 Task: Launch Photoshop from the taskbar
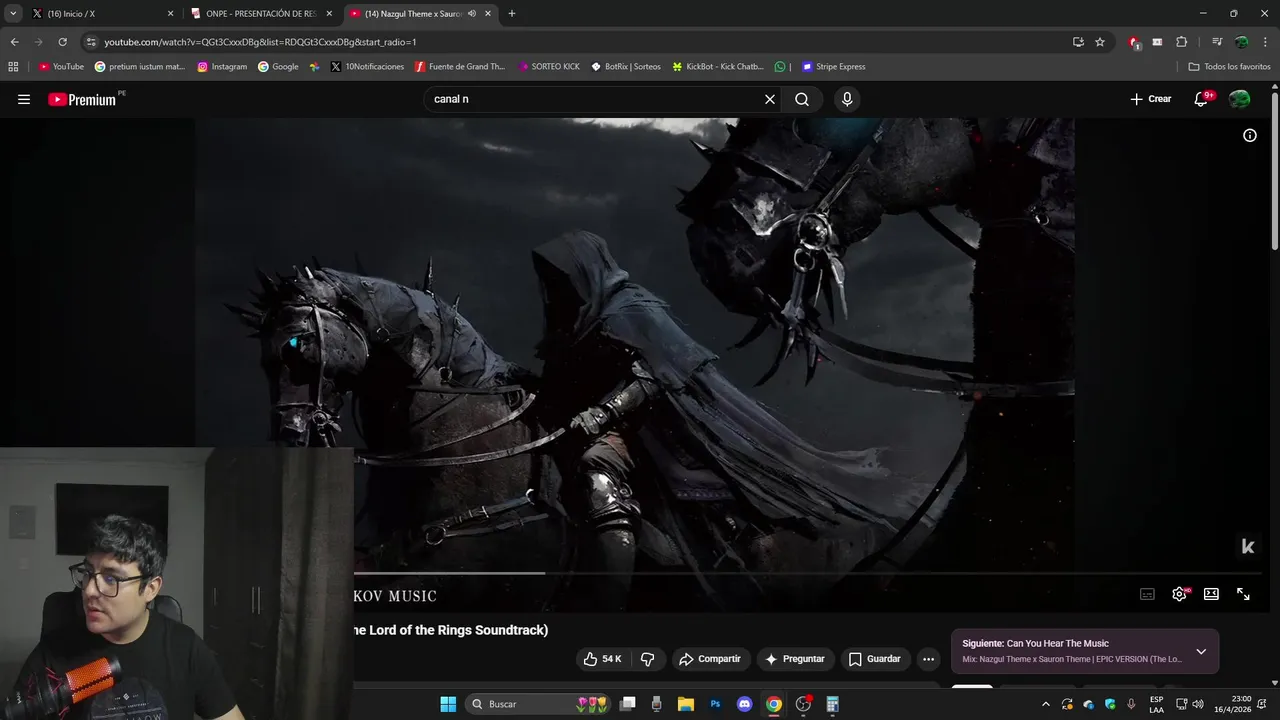(715, 704)
